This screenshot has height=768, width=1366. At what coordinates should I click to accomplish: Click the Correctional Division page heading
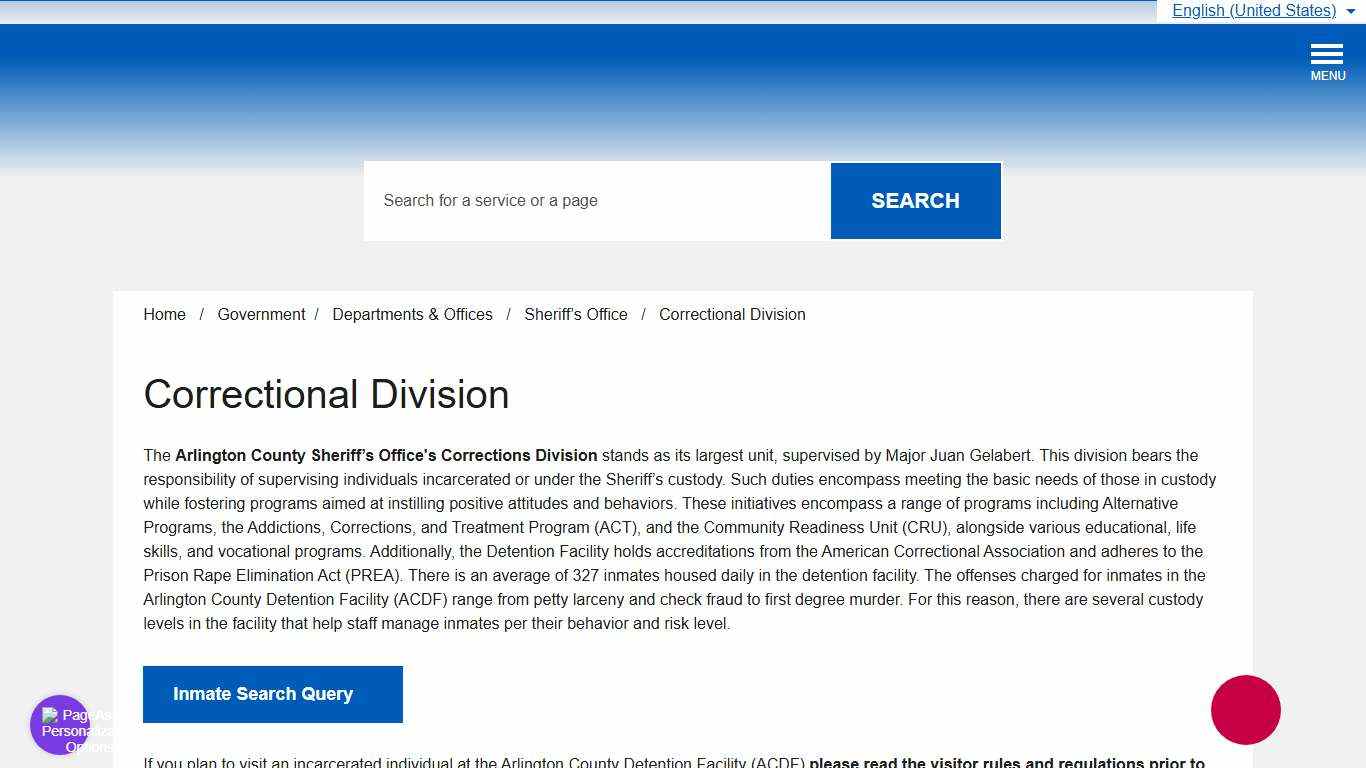click(x=326, y=394)
